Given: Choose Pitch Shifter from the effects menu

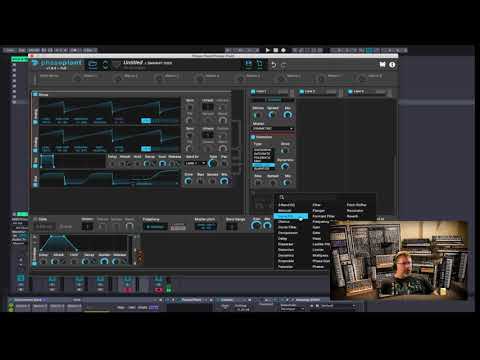Looking at the screenshot, I should (x=356, y=205).
